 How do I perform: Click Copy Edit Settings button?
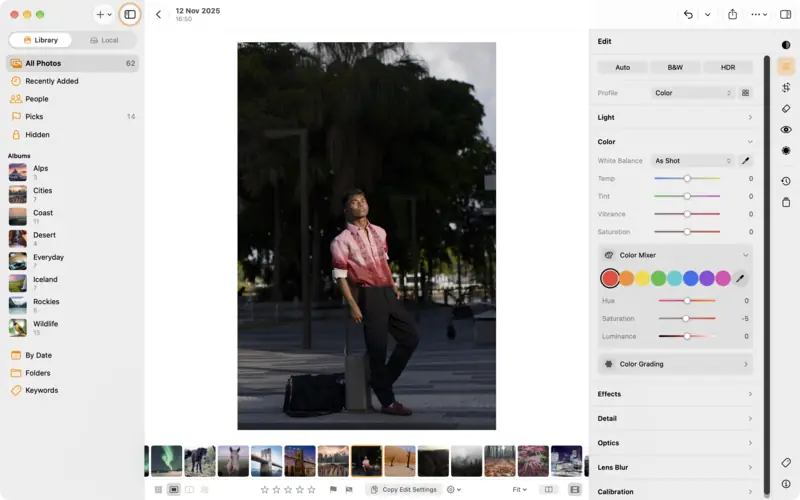tap(404, 490)
